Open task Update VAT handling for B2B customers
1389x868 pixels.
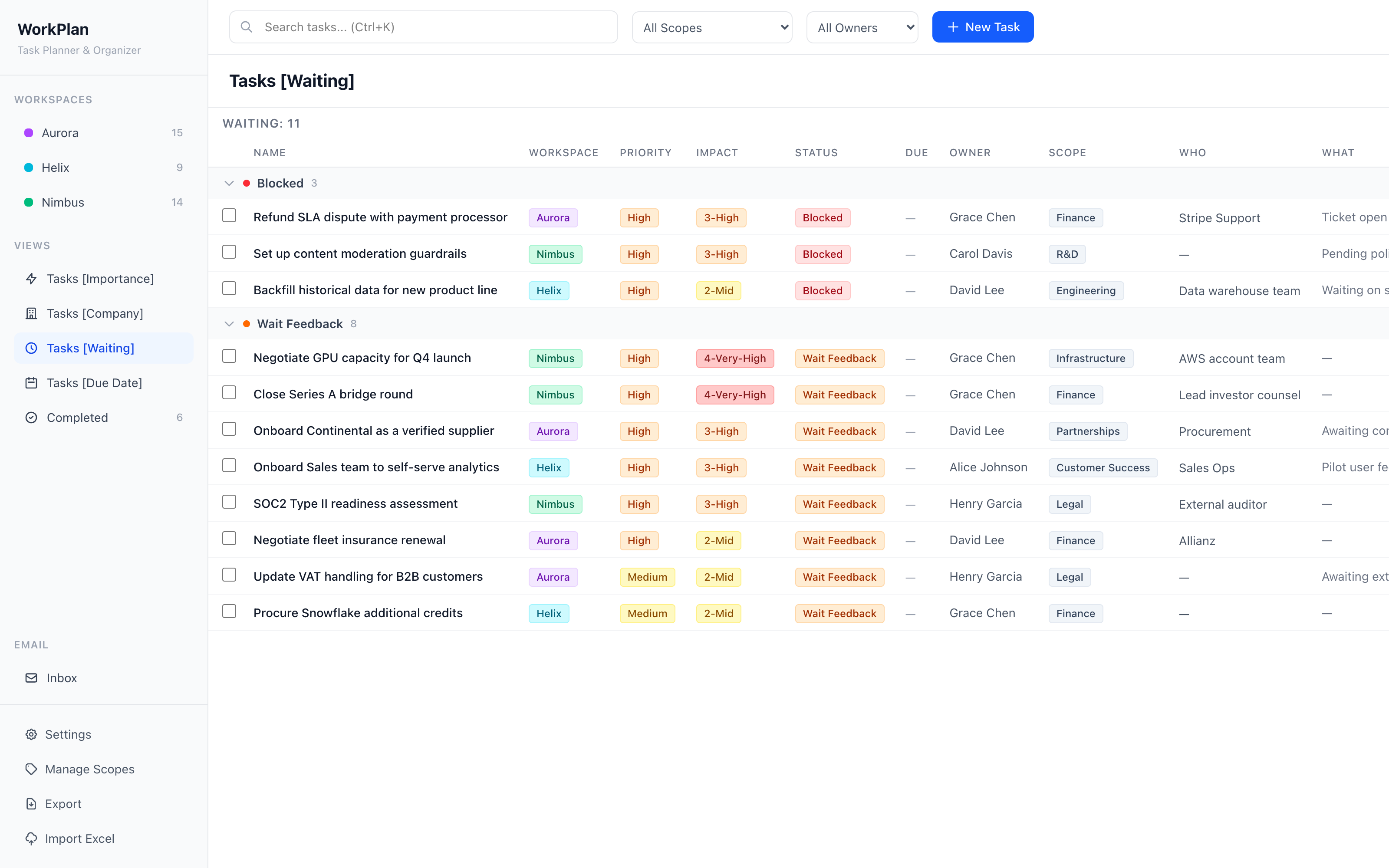pyautogui.click(x=368, y=577)
